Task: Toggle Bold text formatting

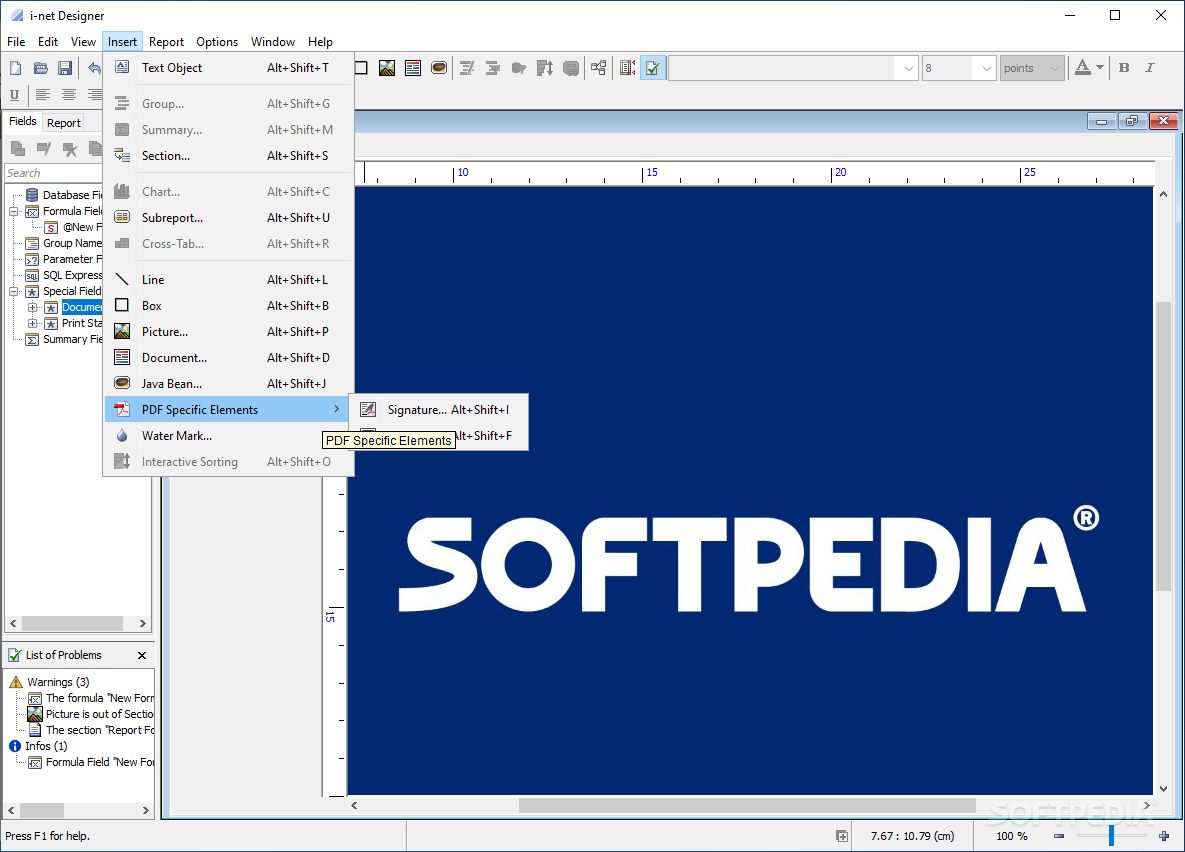Action: [1124, 68]
